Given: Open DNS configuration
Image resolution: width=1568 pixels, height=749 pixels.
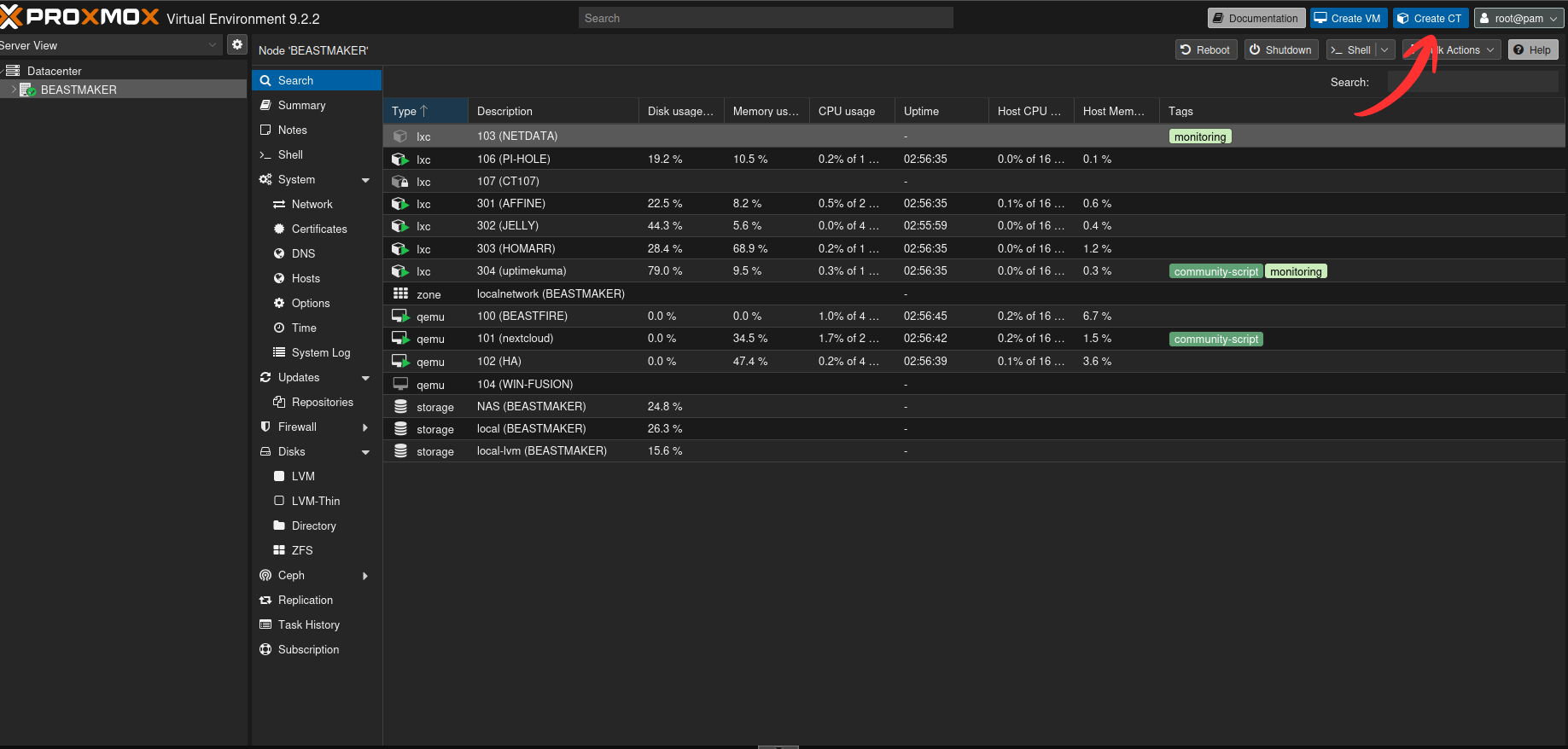Looking at the screenshot, I should [x=317, y=254].
